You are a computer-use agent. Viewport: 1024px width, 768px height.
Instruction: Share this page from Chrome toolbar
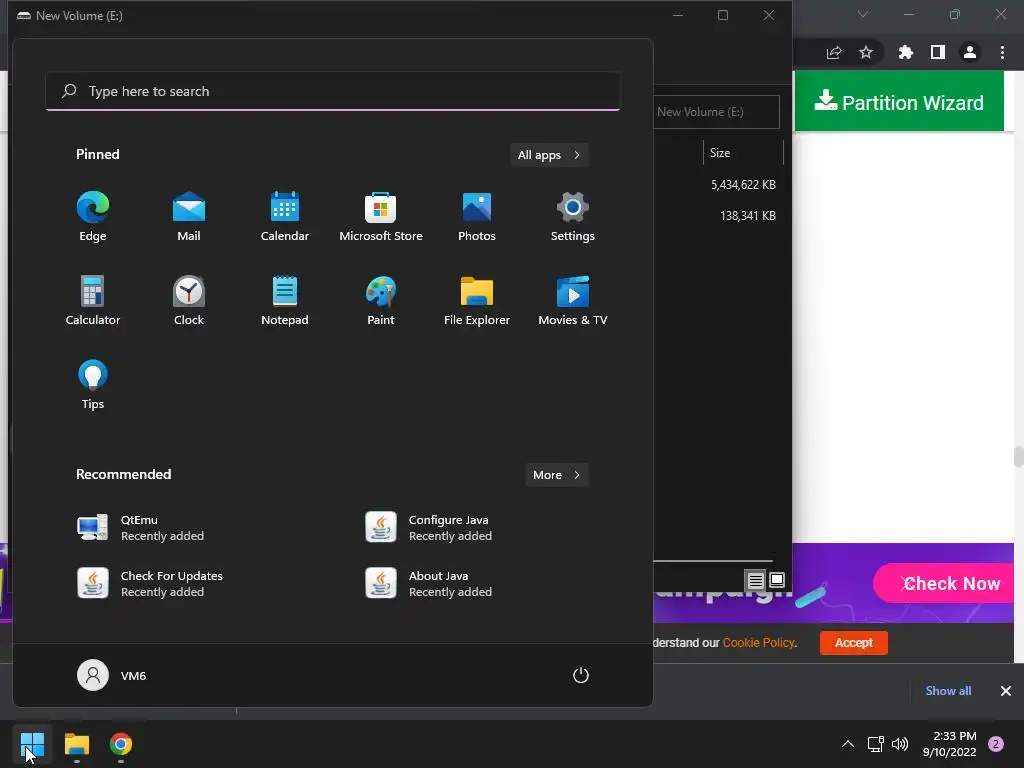834,52
